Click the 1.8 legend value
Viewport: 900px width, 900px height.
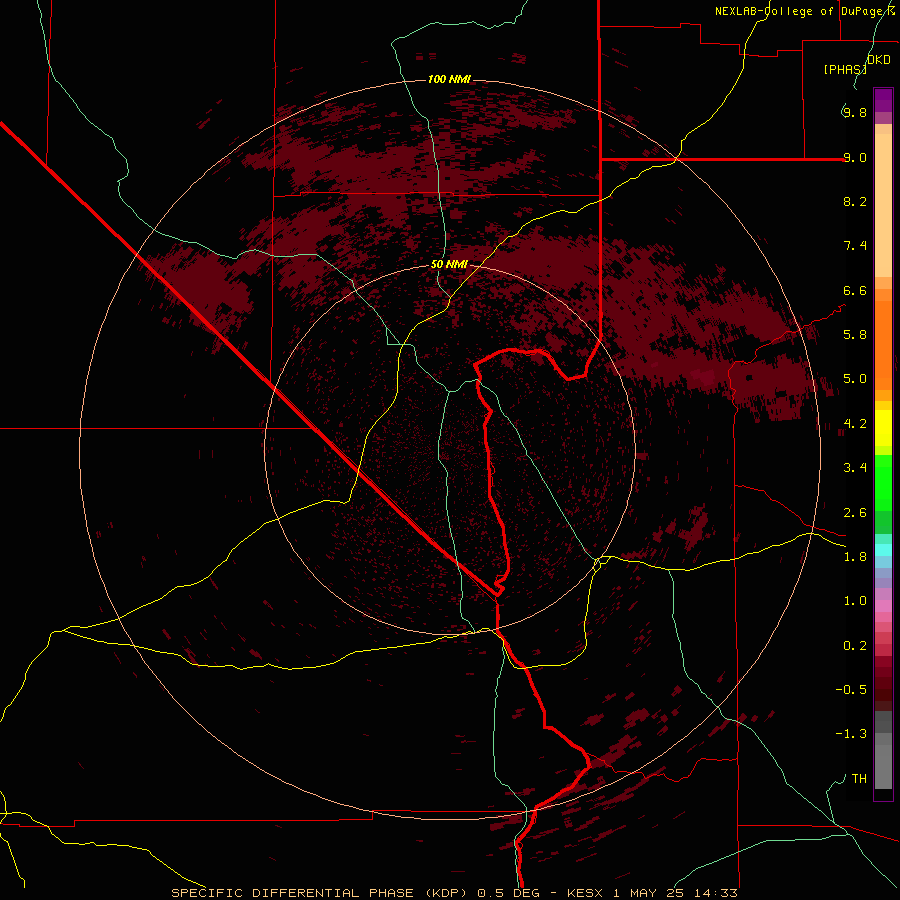click(x=854, y=557)
